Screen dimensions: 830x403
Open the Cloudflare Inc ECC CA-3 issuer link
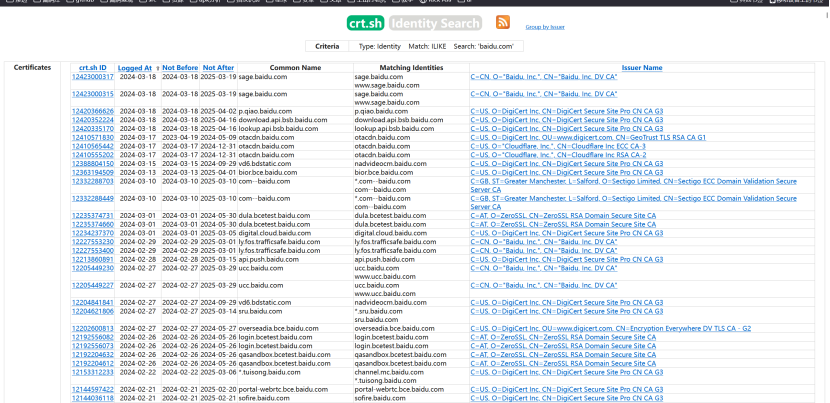tap(558, 146)
